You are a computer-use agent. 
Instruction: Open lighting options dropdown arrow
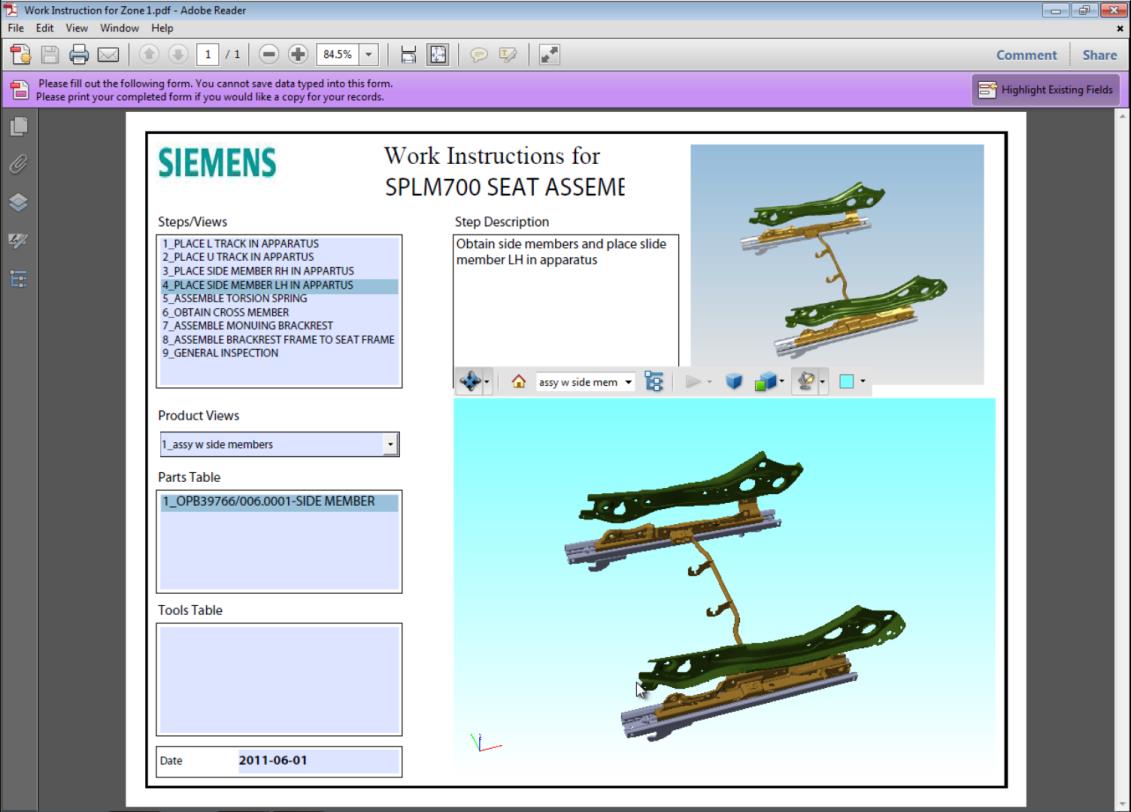click(x=822, y=381)
